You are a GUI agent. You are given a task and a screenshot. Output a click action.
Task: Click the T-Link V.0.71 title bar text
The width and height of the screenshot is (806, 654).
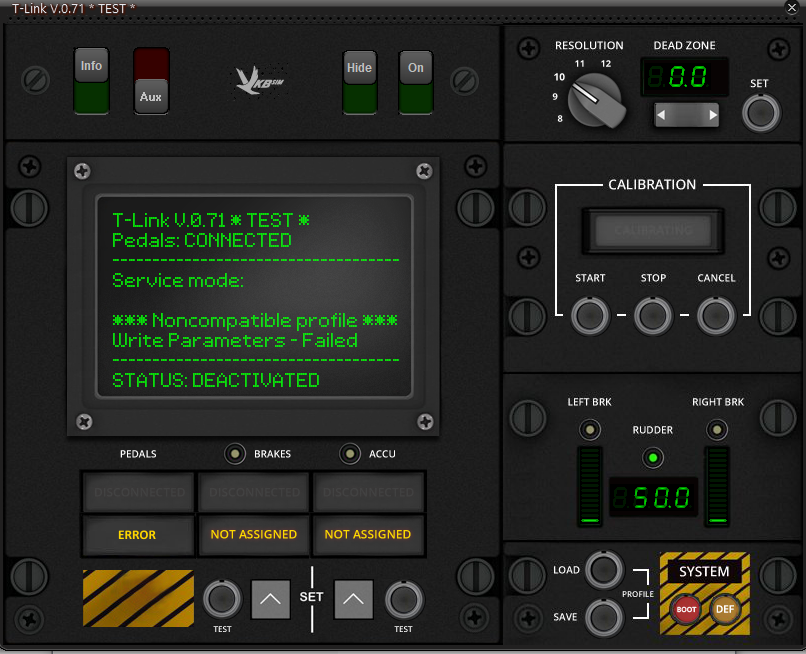coord(74,9)
